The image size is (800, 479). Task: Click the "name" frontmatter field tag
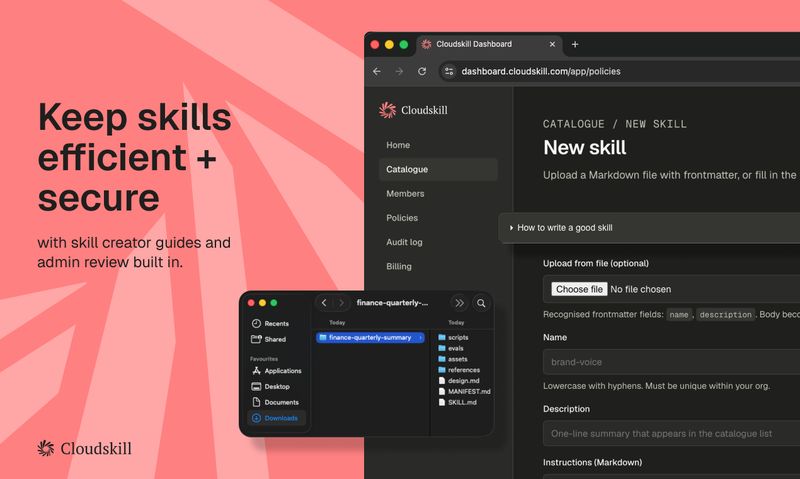679,315
